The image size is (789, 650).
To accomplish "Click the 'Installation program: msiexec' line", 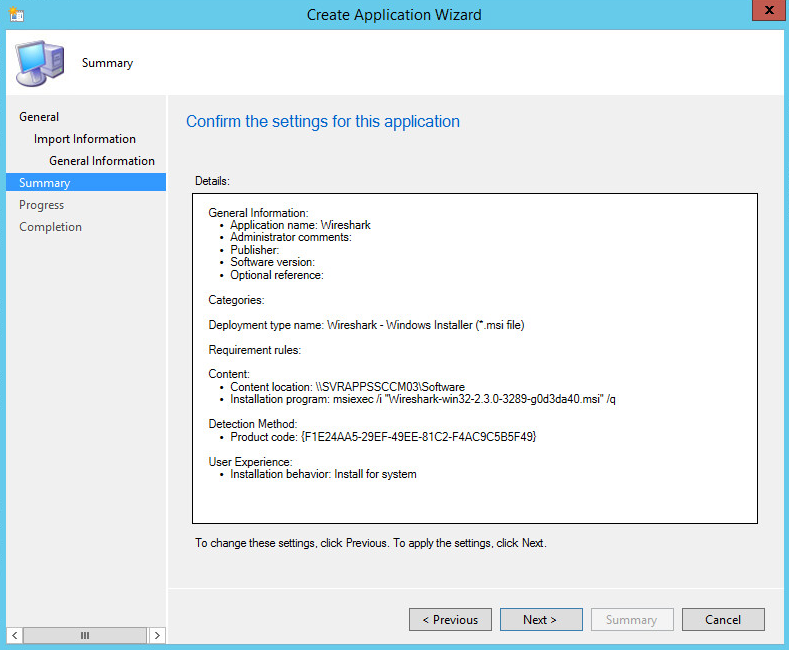I will 423,399.
